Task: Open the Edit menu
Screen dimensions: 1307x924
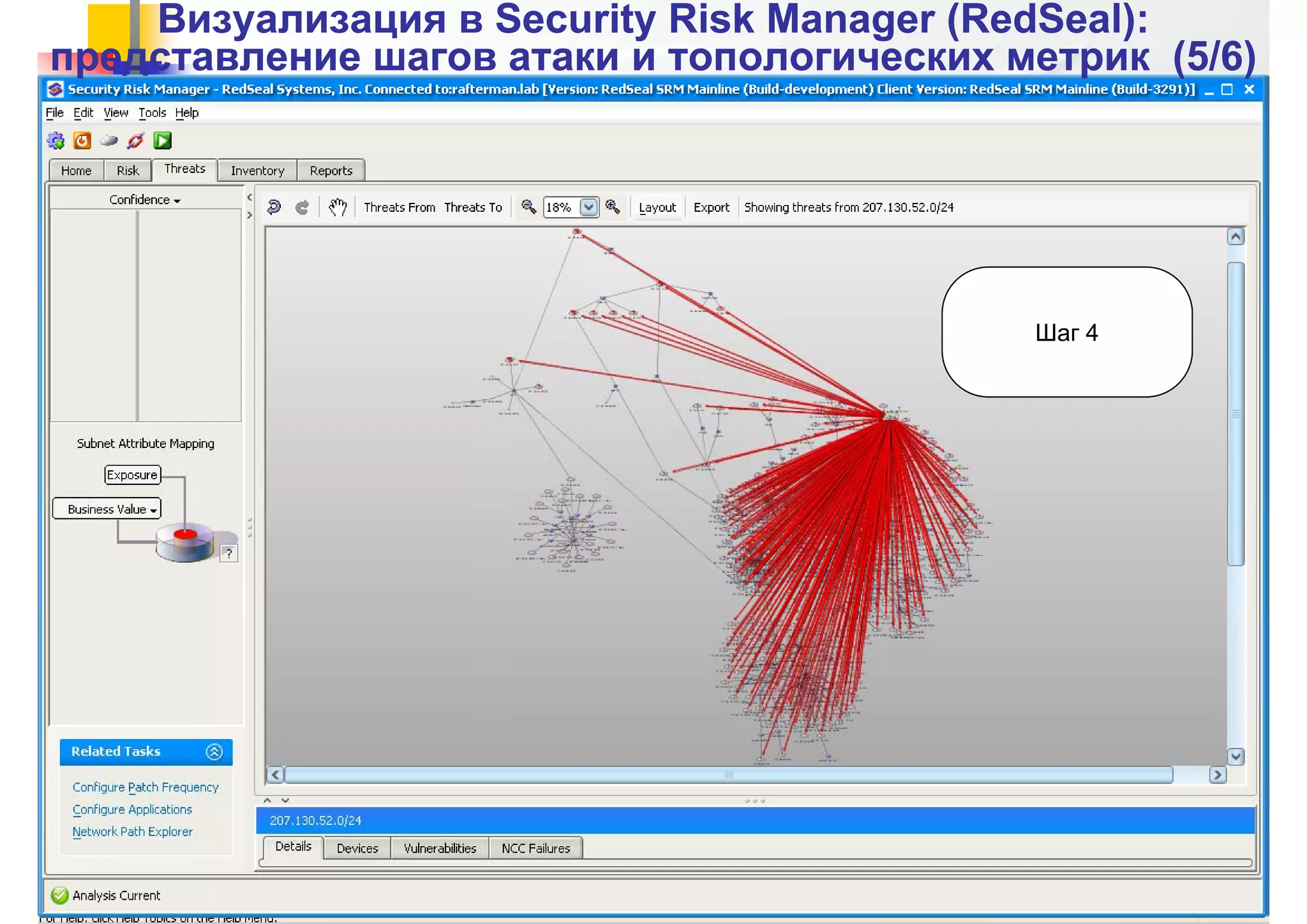Action: click(x=83, y=113)
